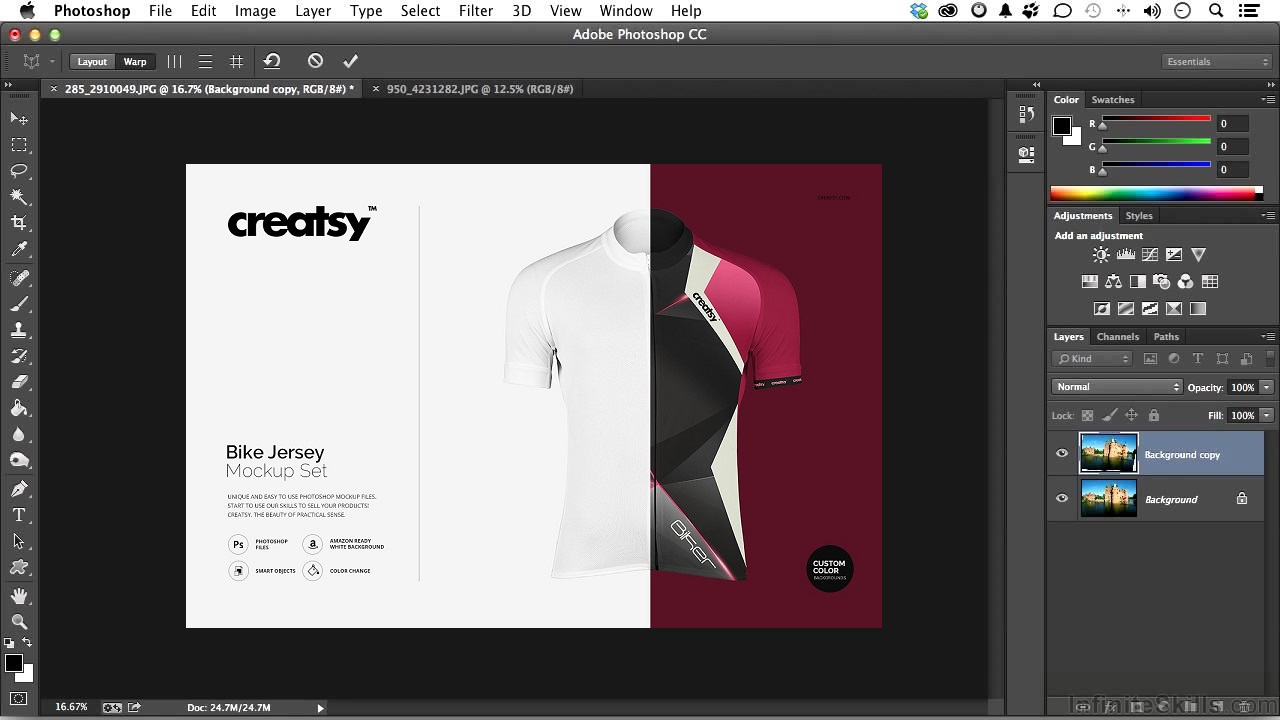Toggle visibility of the Background layer
This screenshot has height=720, width=1280.
click(1062, 499)
